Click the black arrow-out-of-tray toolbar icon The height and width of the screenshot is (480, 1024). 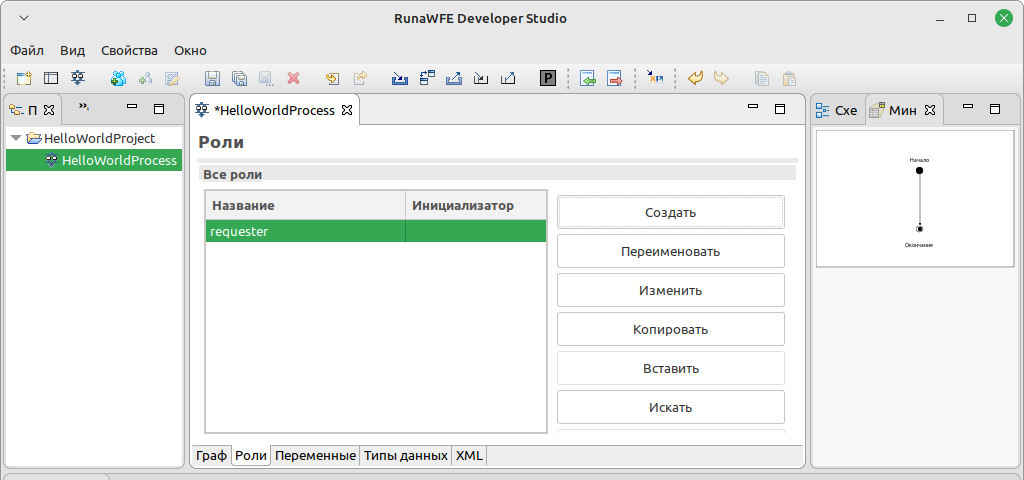507,79
